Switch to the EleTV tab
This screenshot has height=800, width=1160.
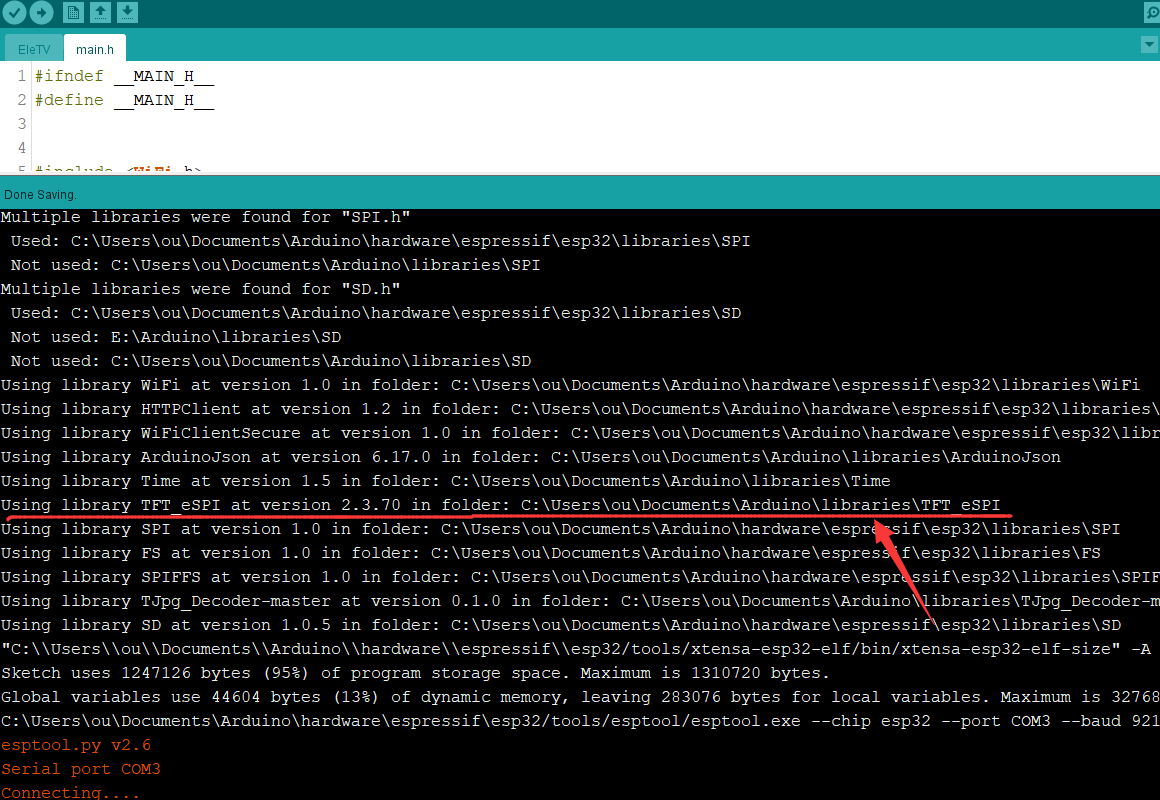34,50
